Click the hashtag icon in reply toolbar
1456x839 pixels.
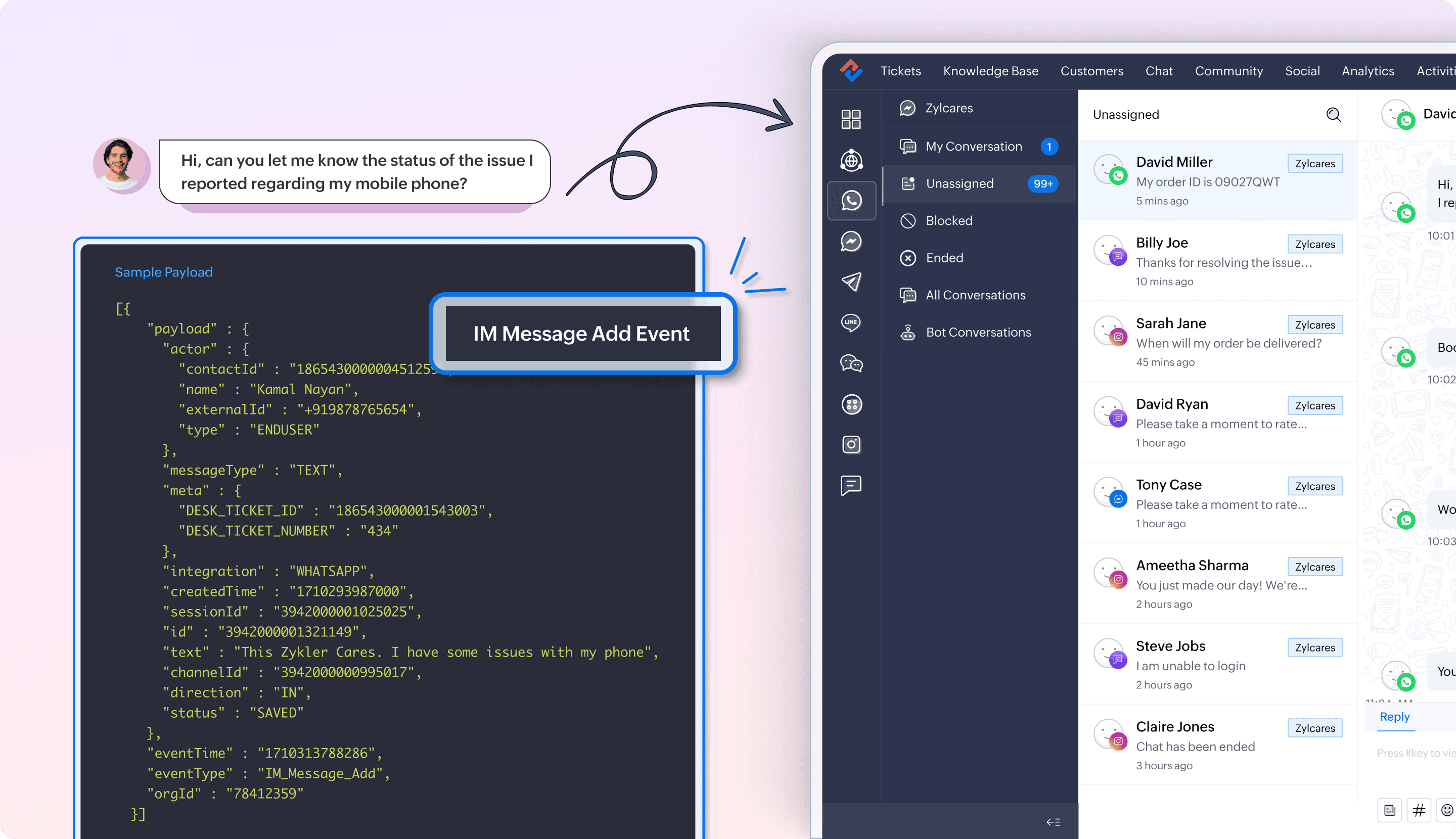coord(1419,810)
